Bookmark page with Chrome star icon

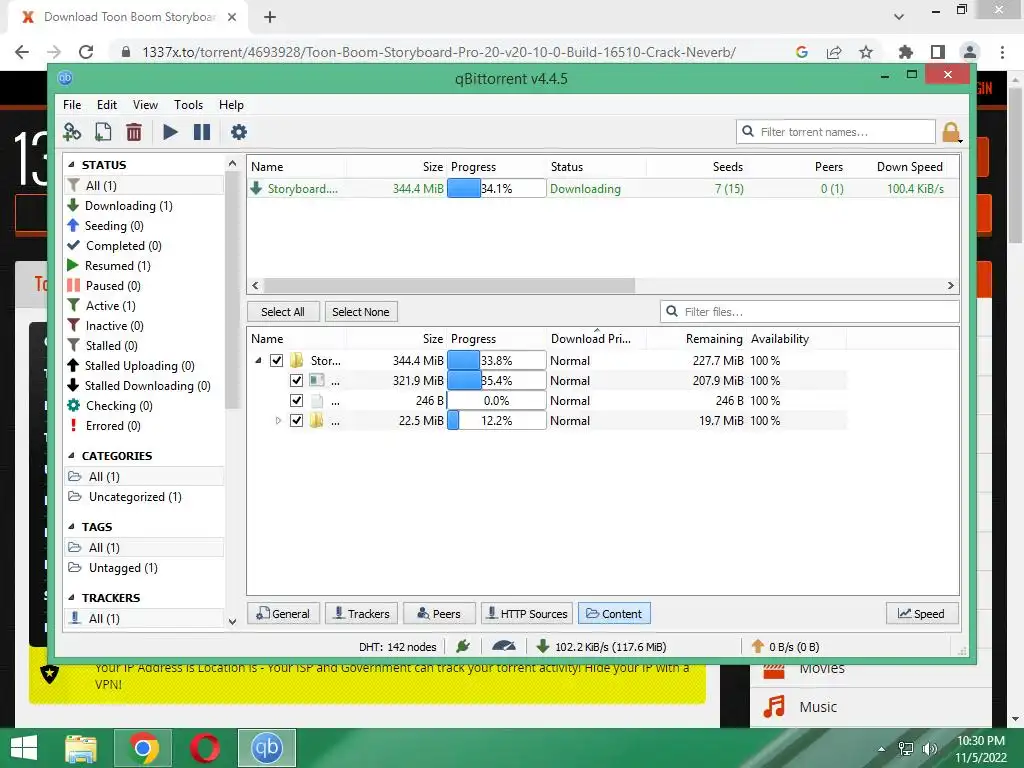866,52
